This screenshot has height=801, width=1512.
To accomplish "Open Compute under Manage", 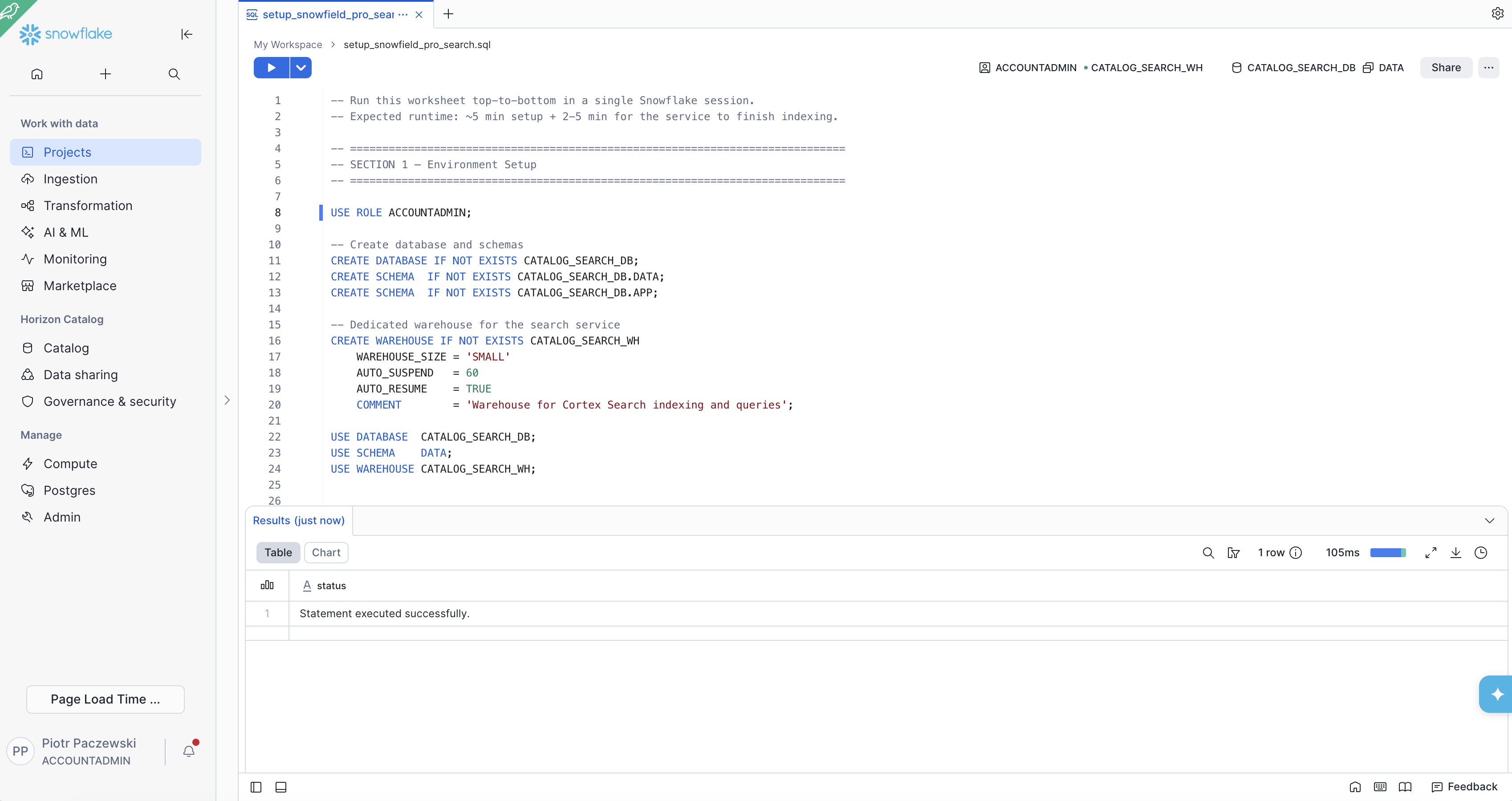I will [106, 464].
